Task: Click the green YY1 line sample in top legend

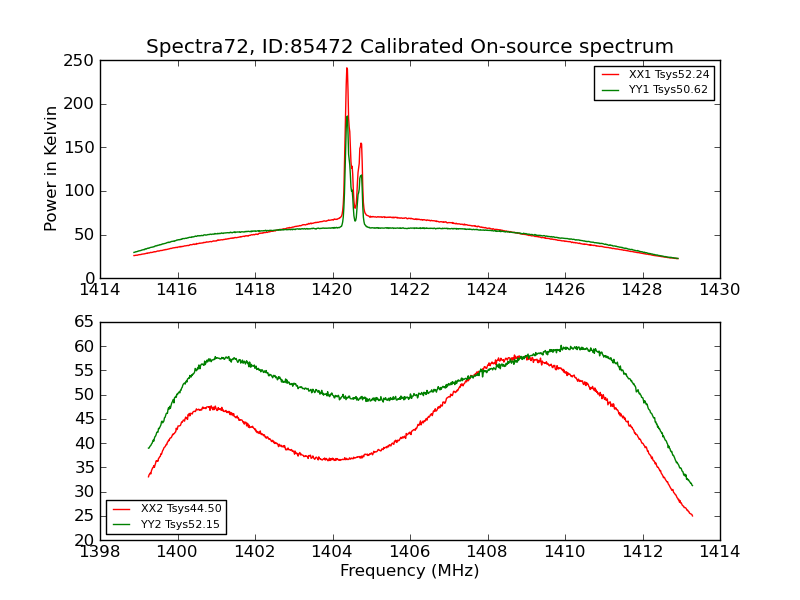Action: 610,90
